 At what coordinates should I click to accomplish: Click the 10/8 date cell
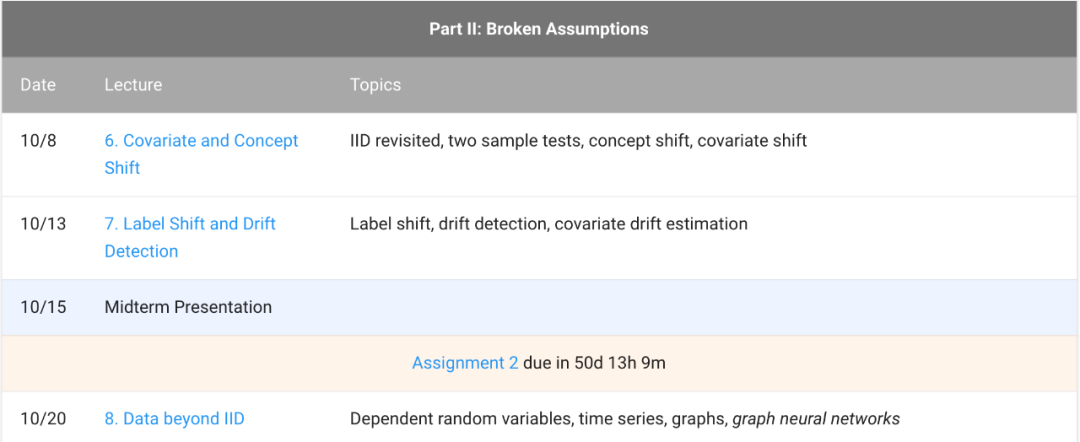(x=38, y=141)
